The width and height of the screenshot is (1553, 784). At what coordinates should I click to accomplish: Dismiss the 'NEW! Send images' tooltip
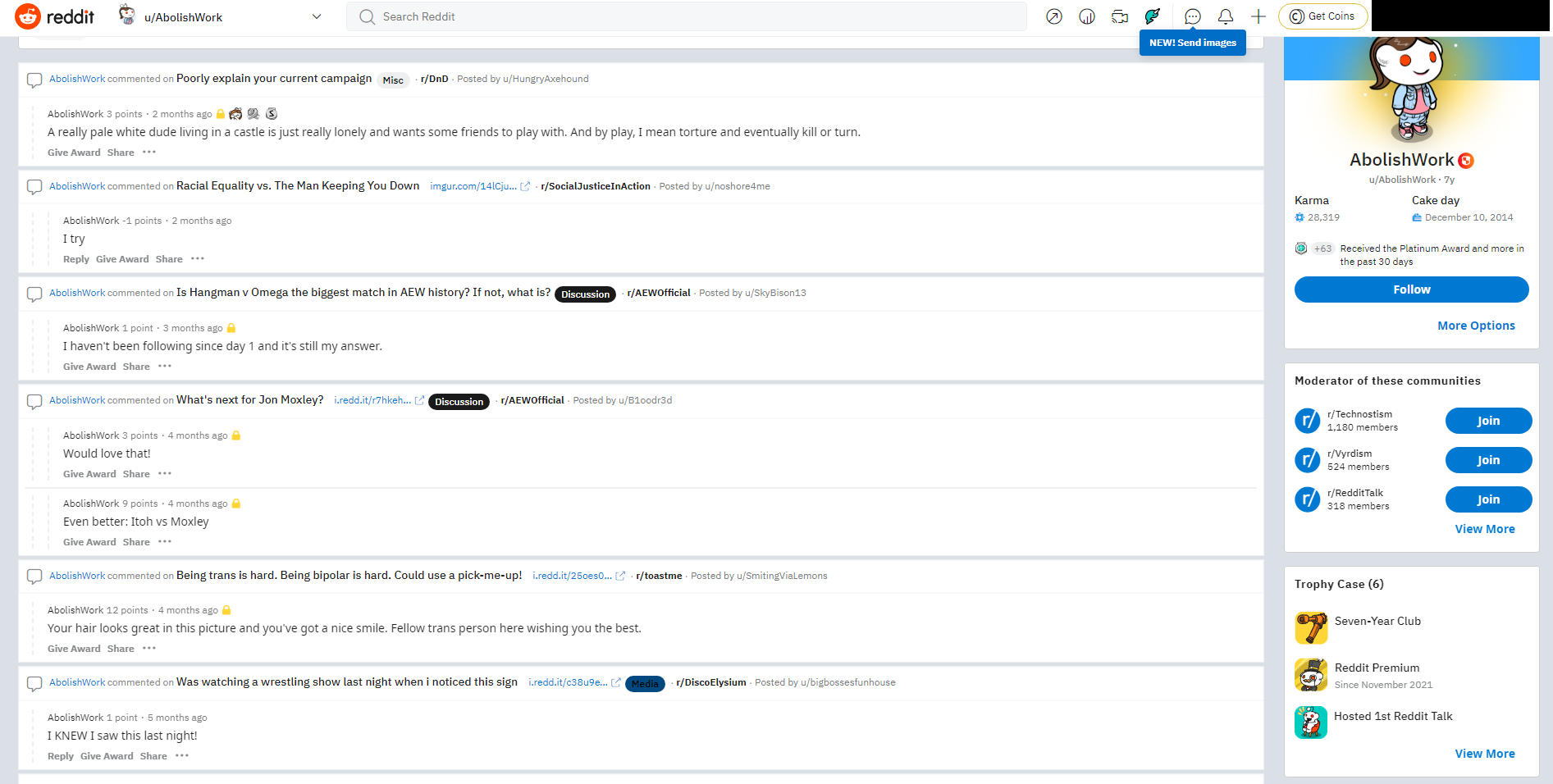click(1193, 43)
